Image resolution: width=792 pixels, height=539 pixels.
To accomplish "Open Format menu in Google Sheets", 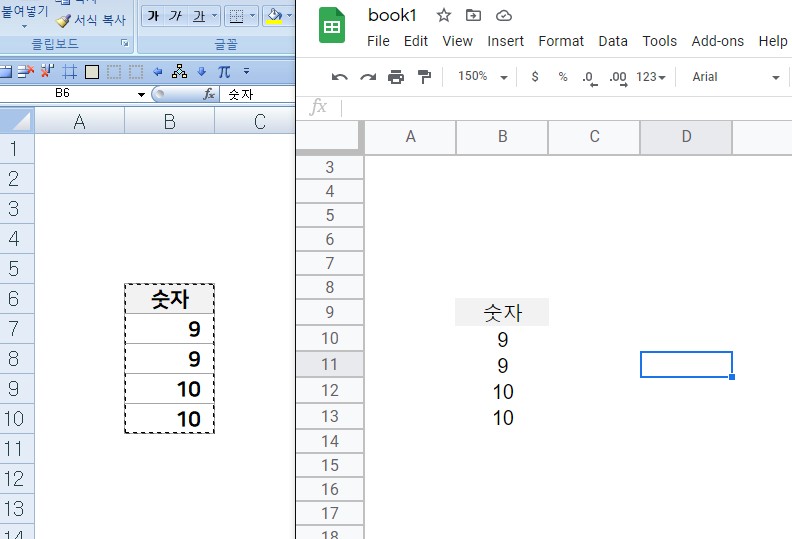I will 561,41.
